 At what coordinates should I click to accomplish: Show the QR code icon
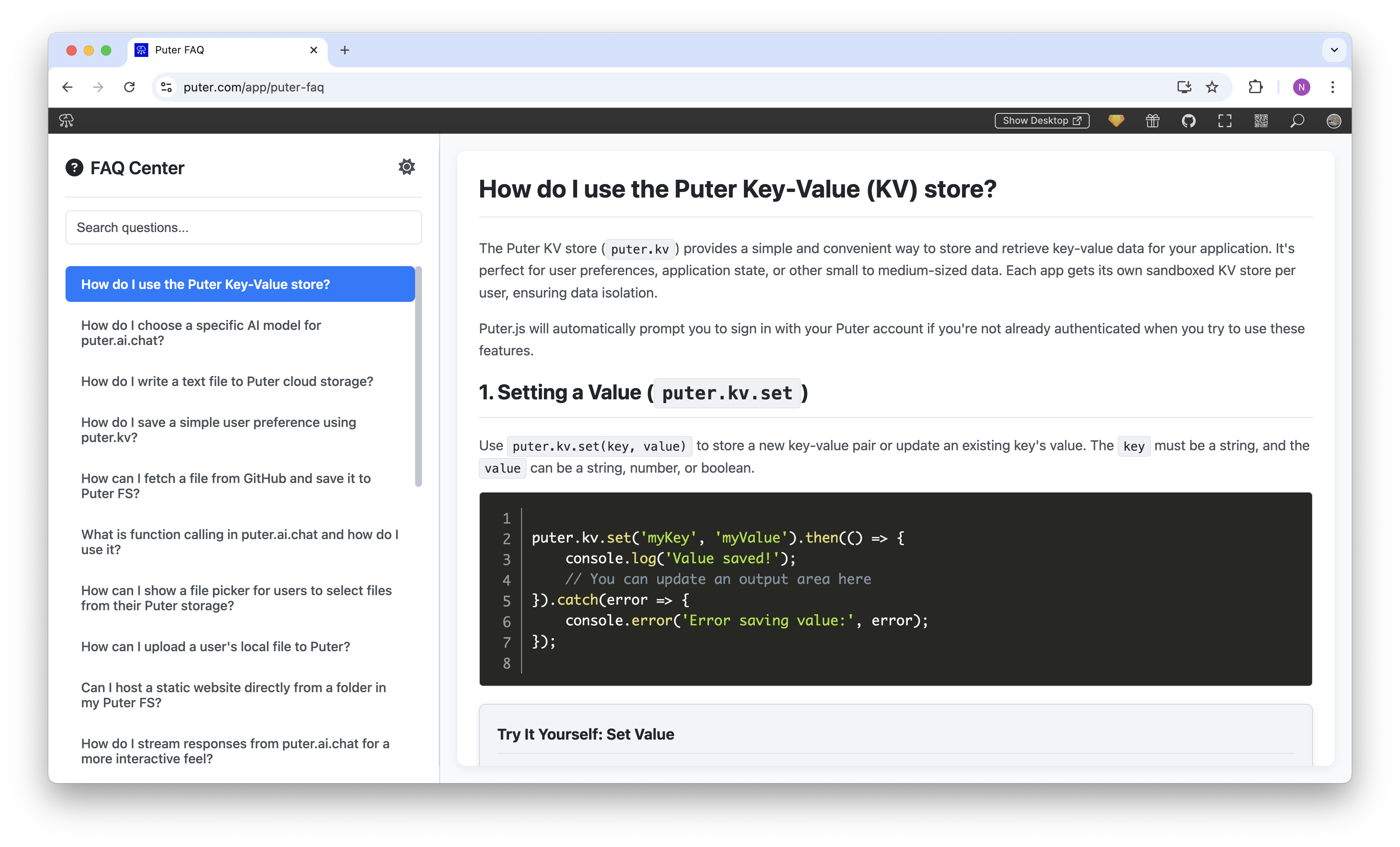pyautogui.click(x=1261, y=120)
